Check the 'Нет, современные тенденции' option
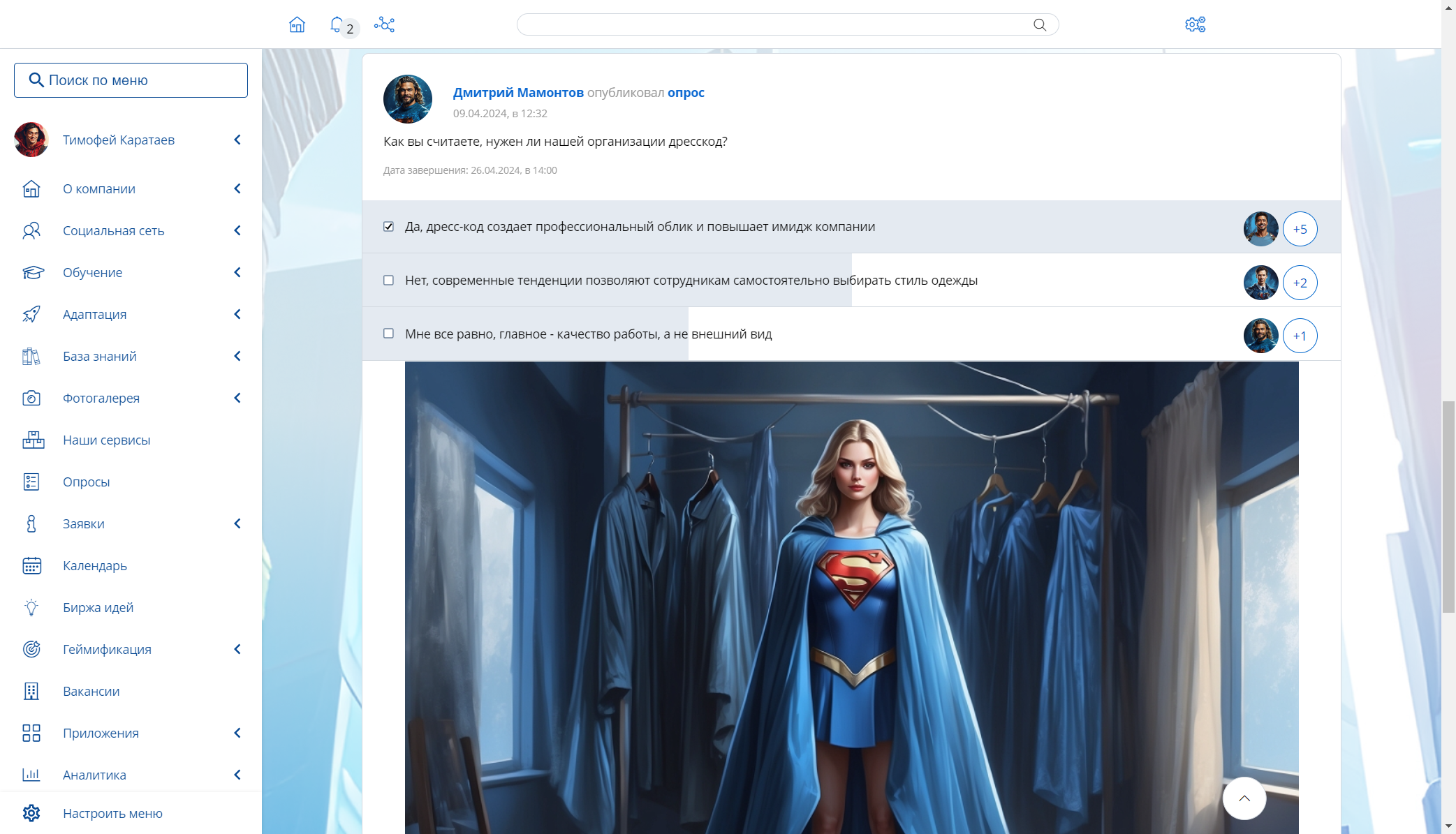The image size is (1456, 834). point(389,281)
